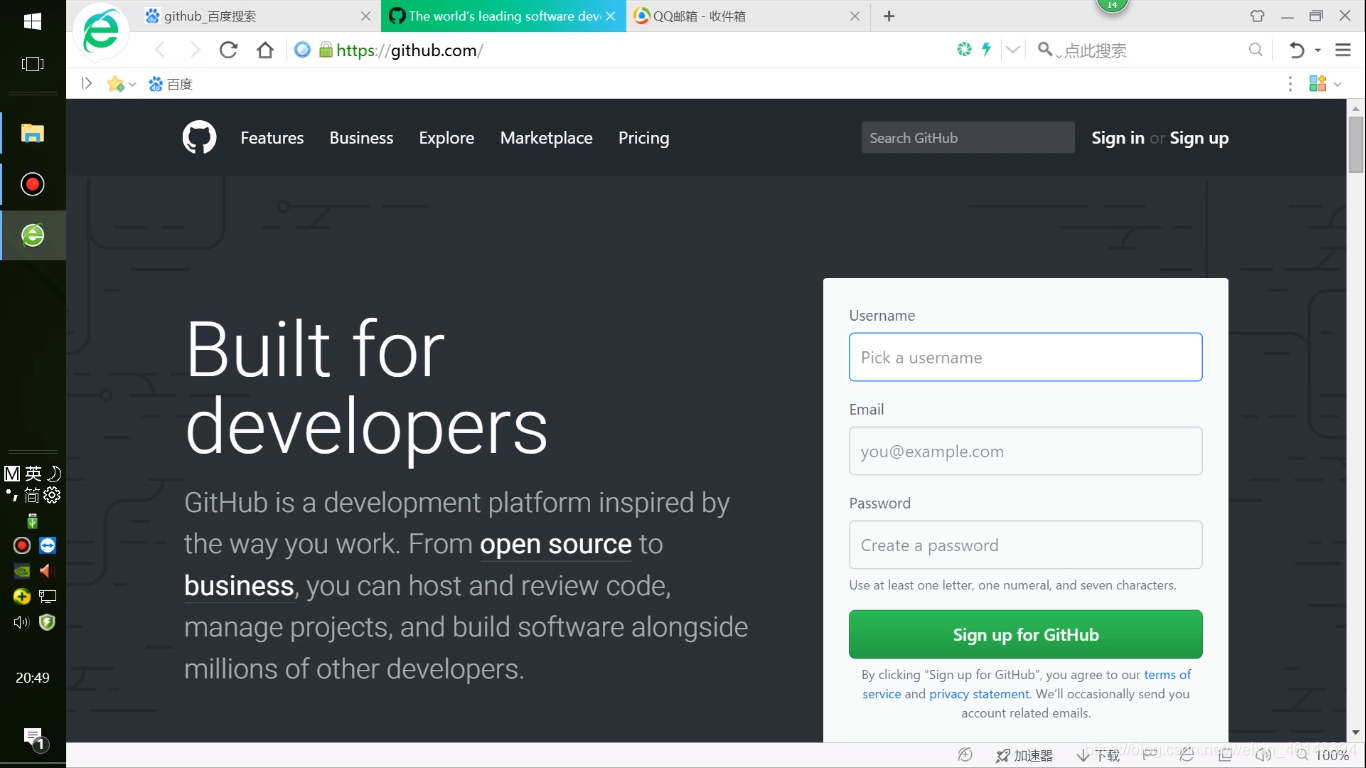Open the Windows Start button
This screenshot has height=768, width=1366.
coord(32,21)
